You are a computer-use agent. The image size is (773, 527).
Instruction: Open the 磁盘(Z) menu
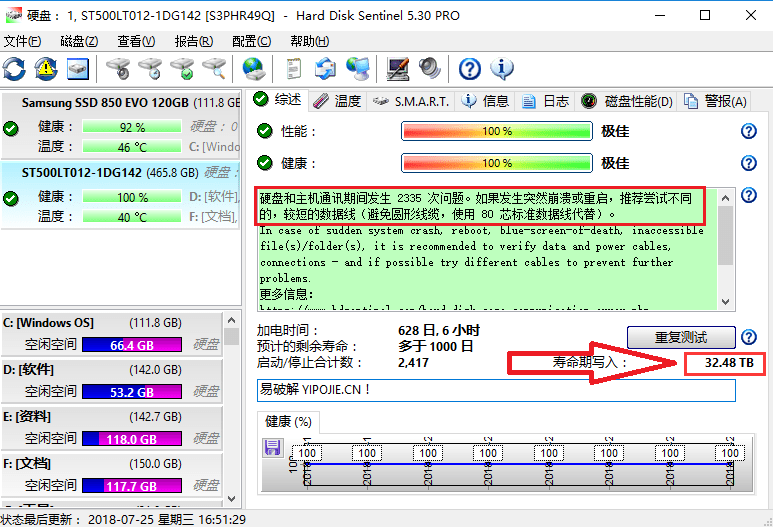(79, 41)
